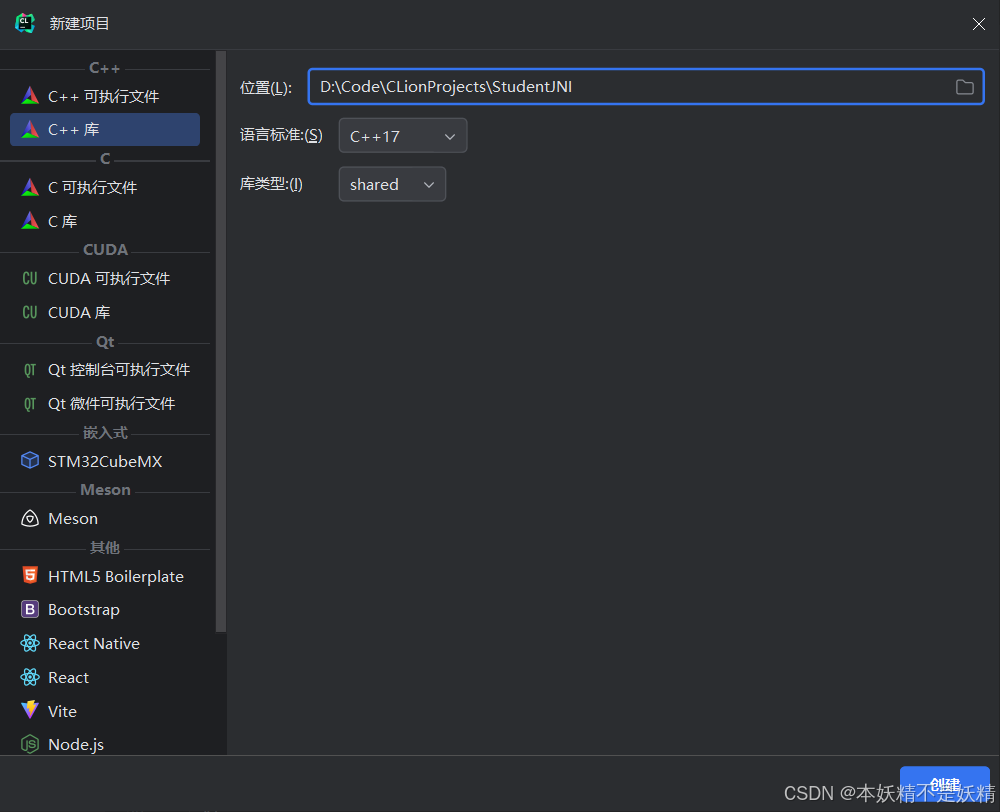Click the STM32CubeMX cube icon
Viewport: 1000px width, 812px height.
pyautogui.click(x=30, y=461)
